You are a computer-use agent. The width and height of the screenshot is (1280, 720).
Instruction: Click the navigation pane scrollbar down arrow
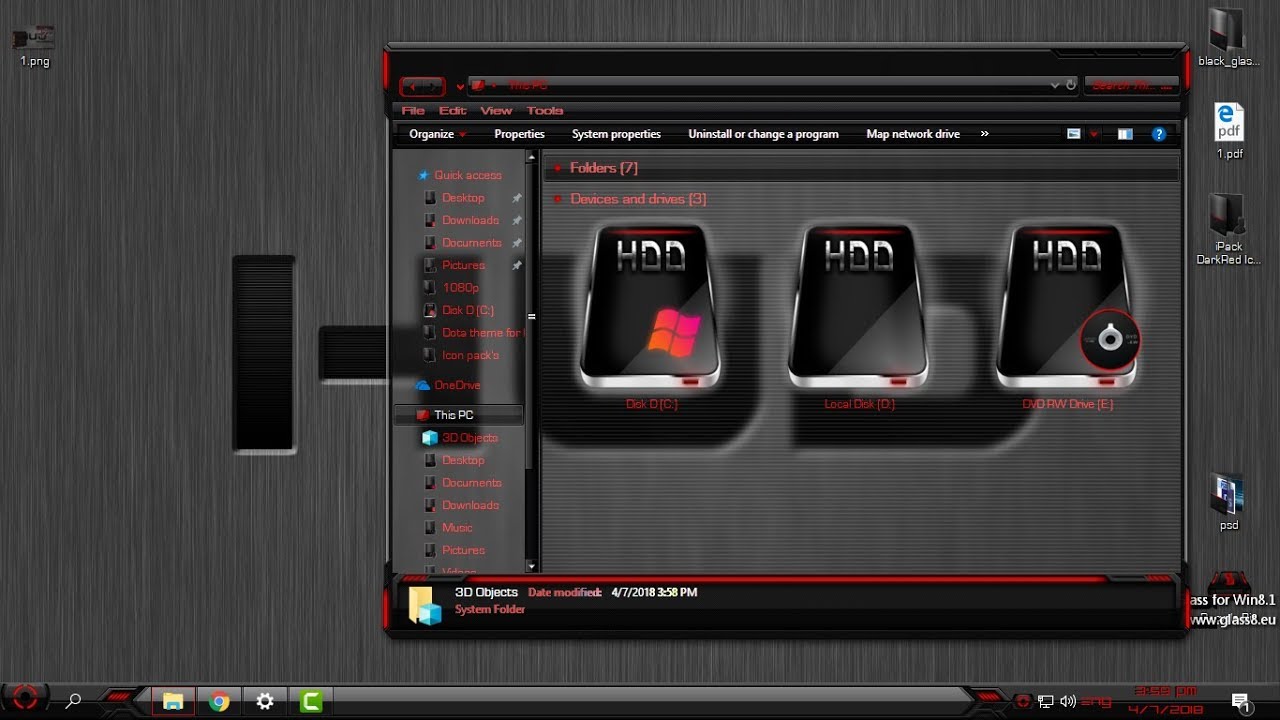tap(532, 565)
